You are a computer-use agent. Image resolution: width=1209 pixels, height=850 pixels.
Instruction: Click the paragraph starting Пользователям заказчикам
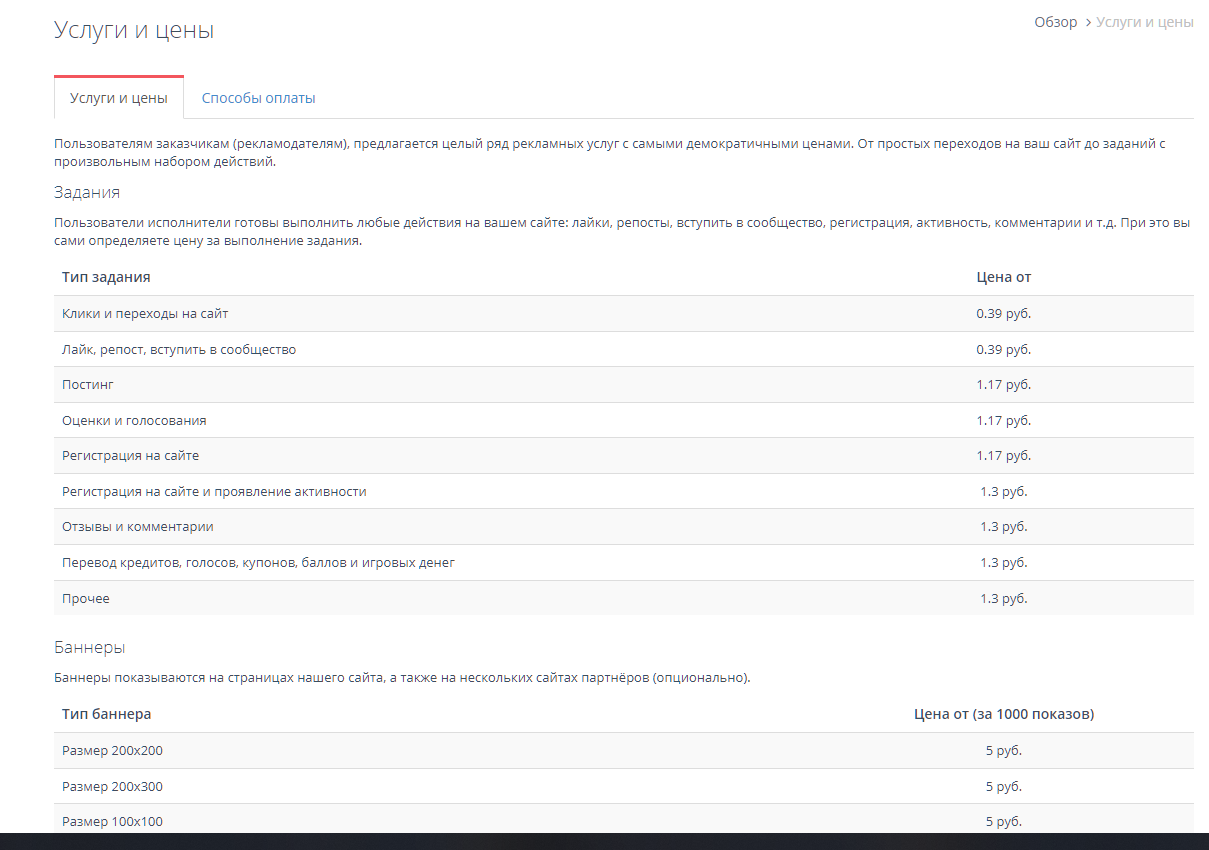pyautogui.click(x=610, y=152)
